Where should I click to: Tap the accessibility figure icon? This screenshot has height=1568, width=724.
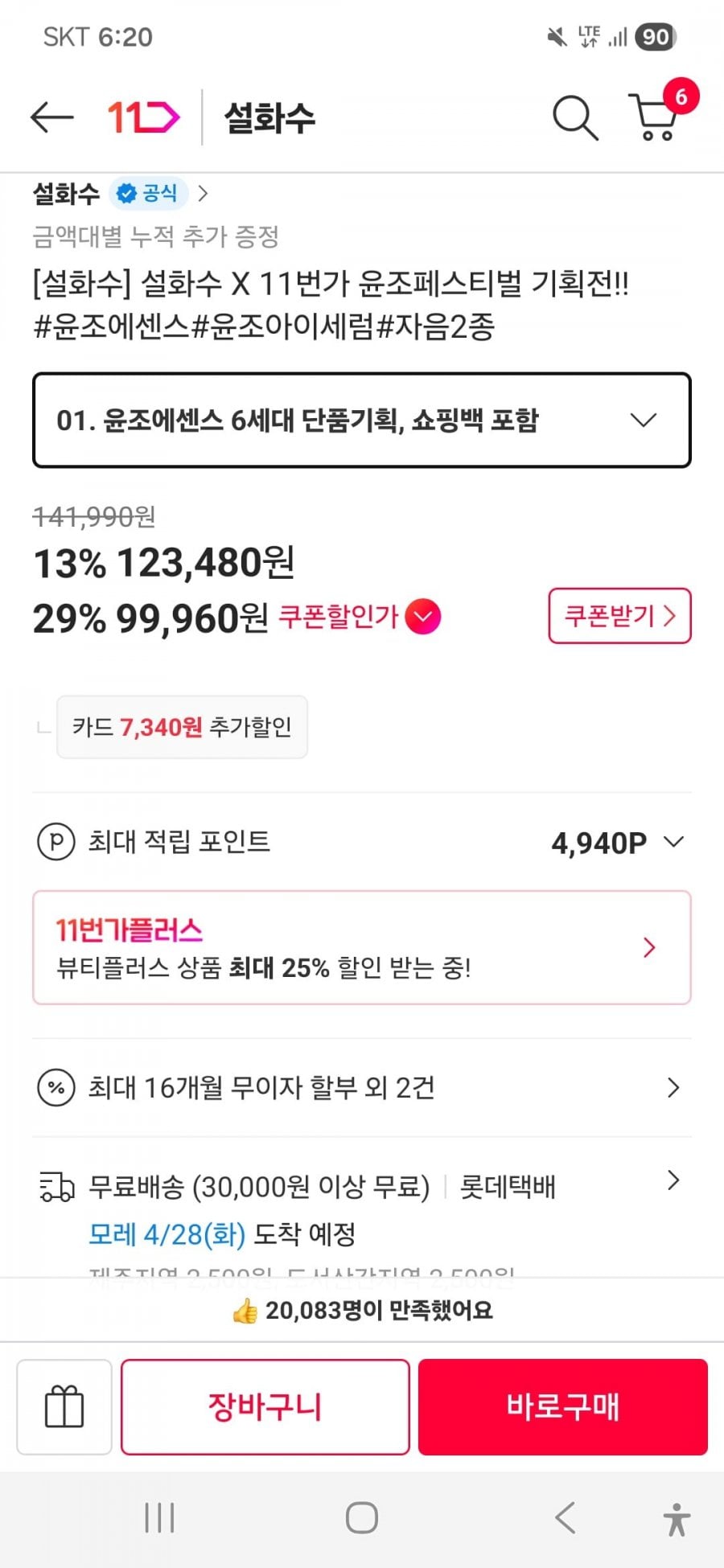[x=677, y=1519]
